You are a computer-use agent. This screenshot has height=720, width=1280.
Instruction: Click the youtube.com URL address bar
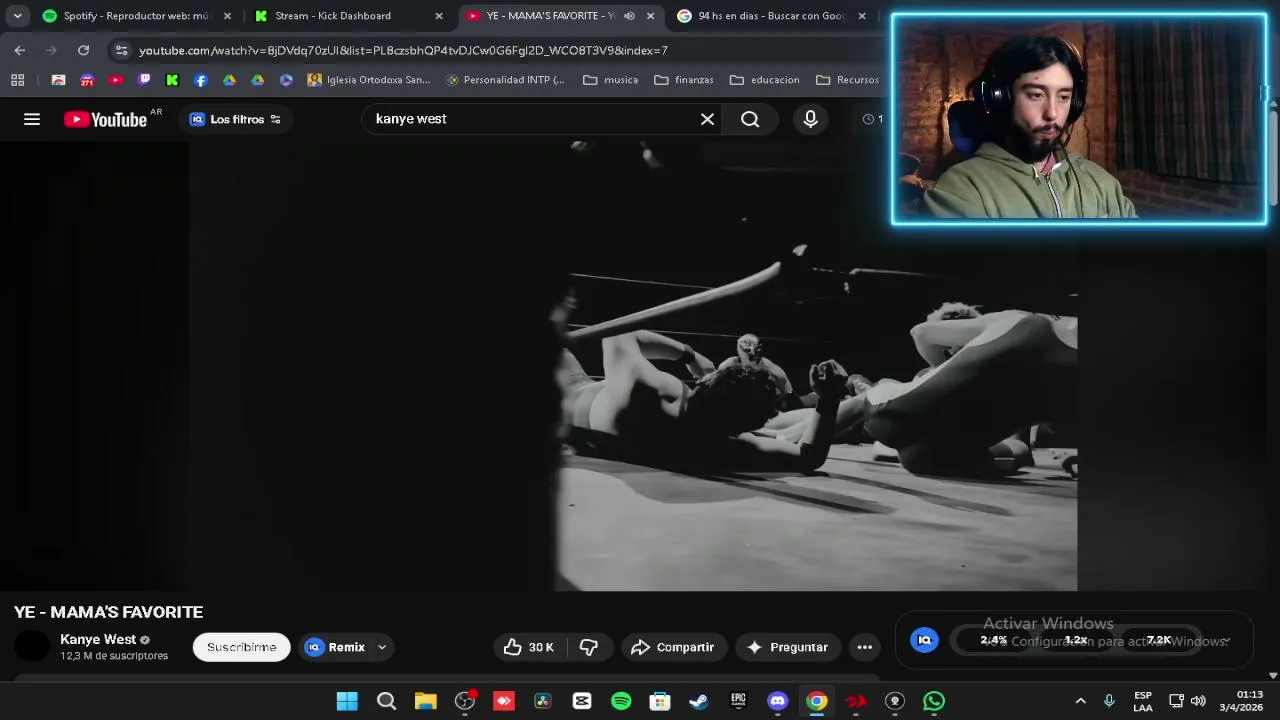[x=403, y=50]
